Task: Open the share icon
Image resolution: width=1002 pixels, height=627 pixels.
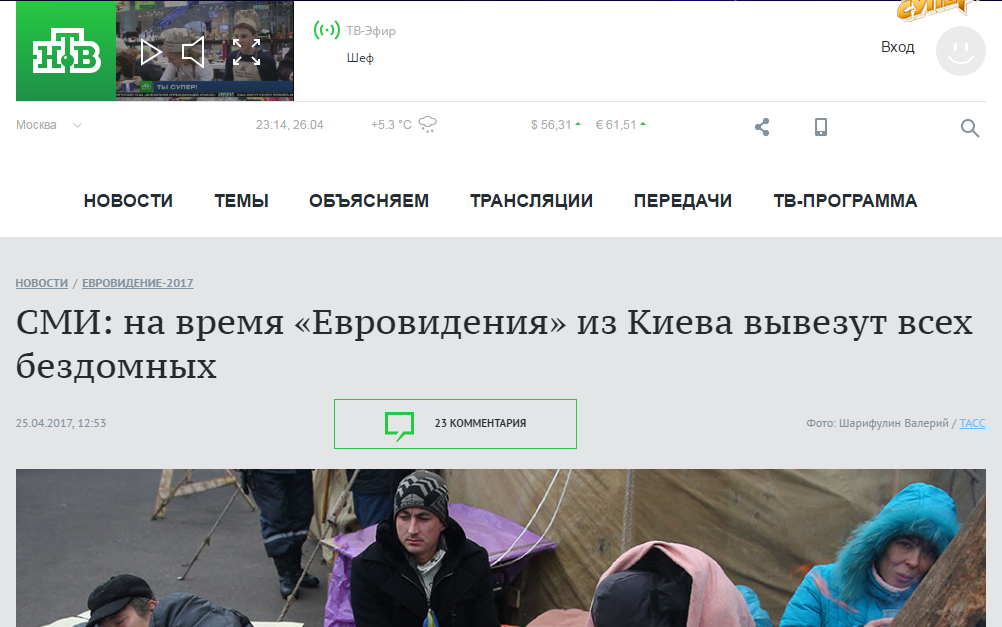Action: pos(762,127)
